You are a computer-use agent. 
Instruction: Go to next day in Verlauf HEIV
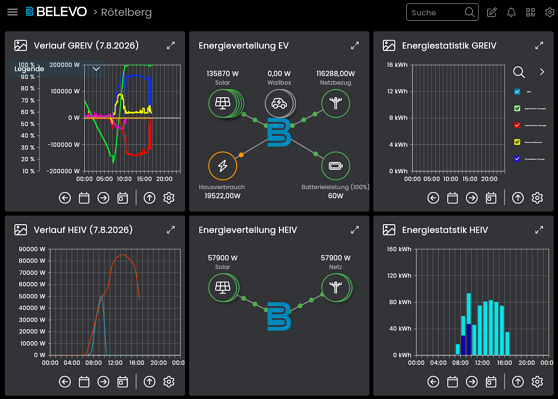point(103,382)
